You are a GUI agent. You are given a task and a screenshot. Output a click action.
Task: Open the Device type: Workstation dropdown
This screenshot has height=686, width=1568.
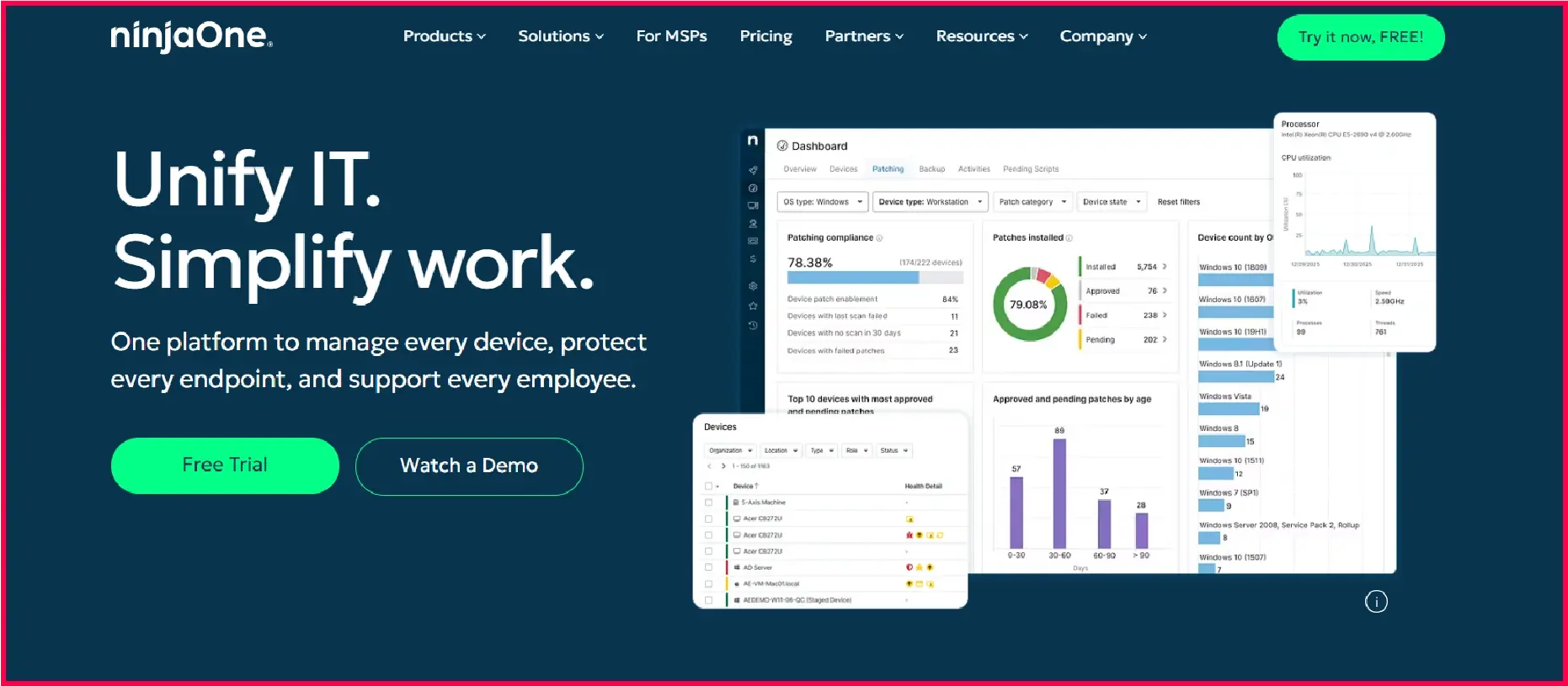coord(930,202)
